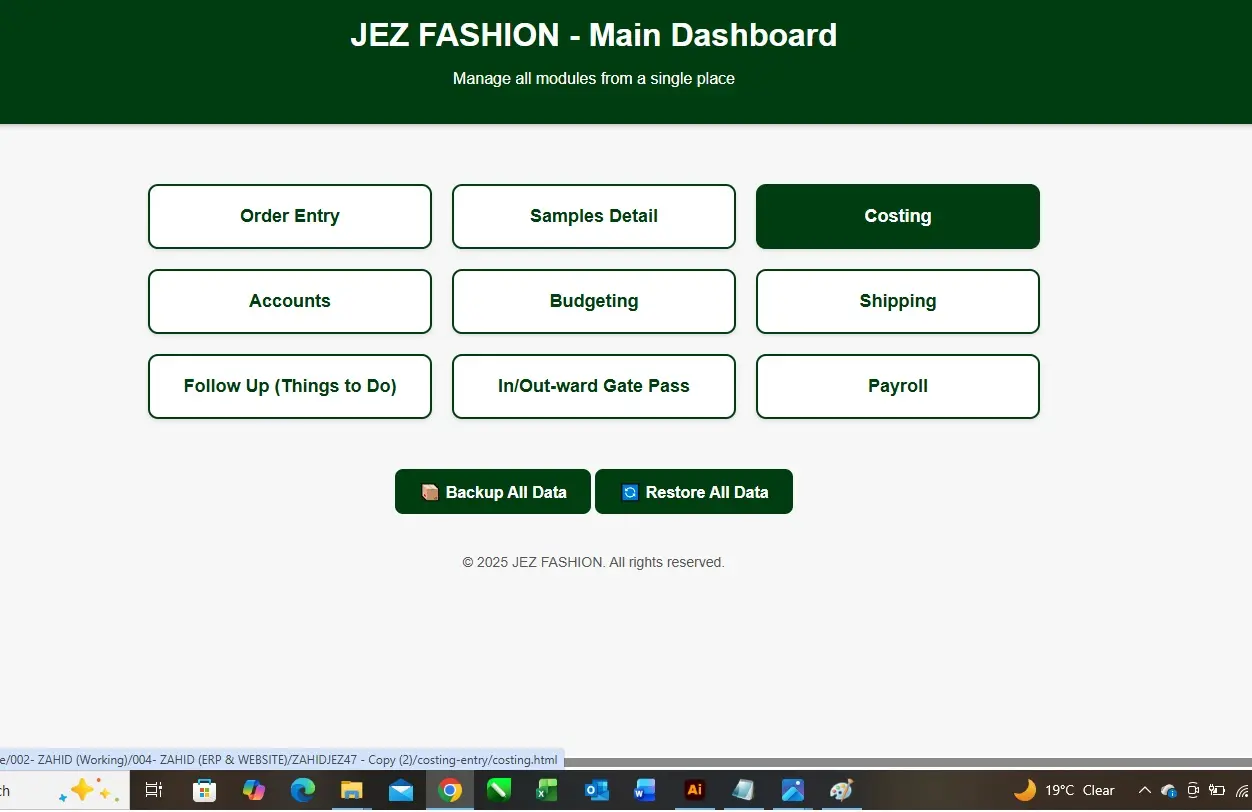Open the Samples Detail module
This screenshot has height=812, width=1252.
click(594, 216)
